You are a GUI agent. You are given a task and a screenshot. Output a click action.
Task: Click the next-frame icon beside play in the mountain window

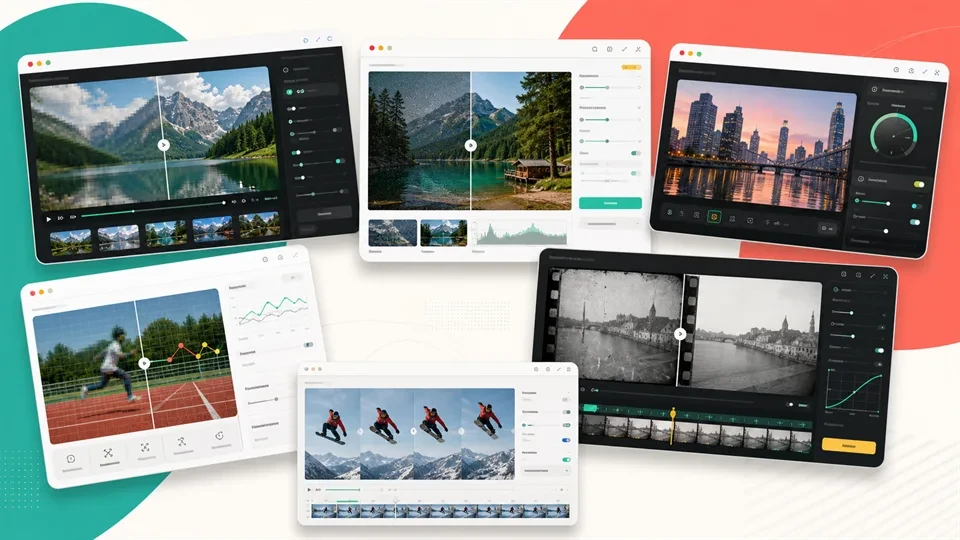pos(61,218)
